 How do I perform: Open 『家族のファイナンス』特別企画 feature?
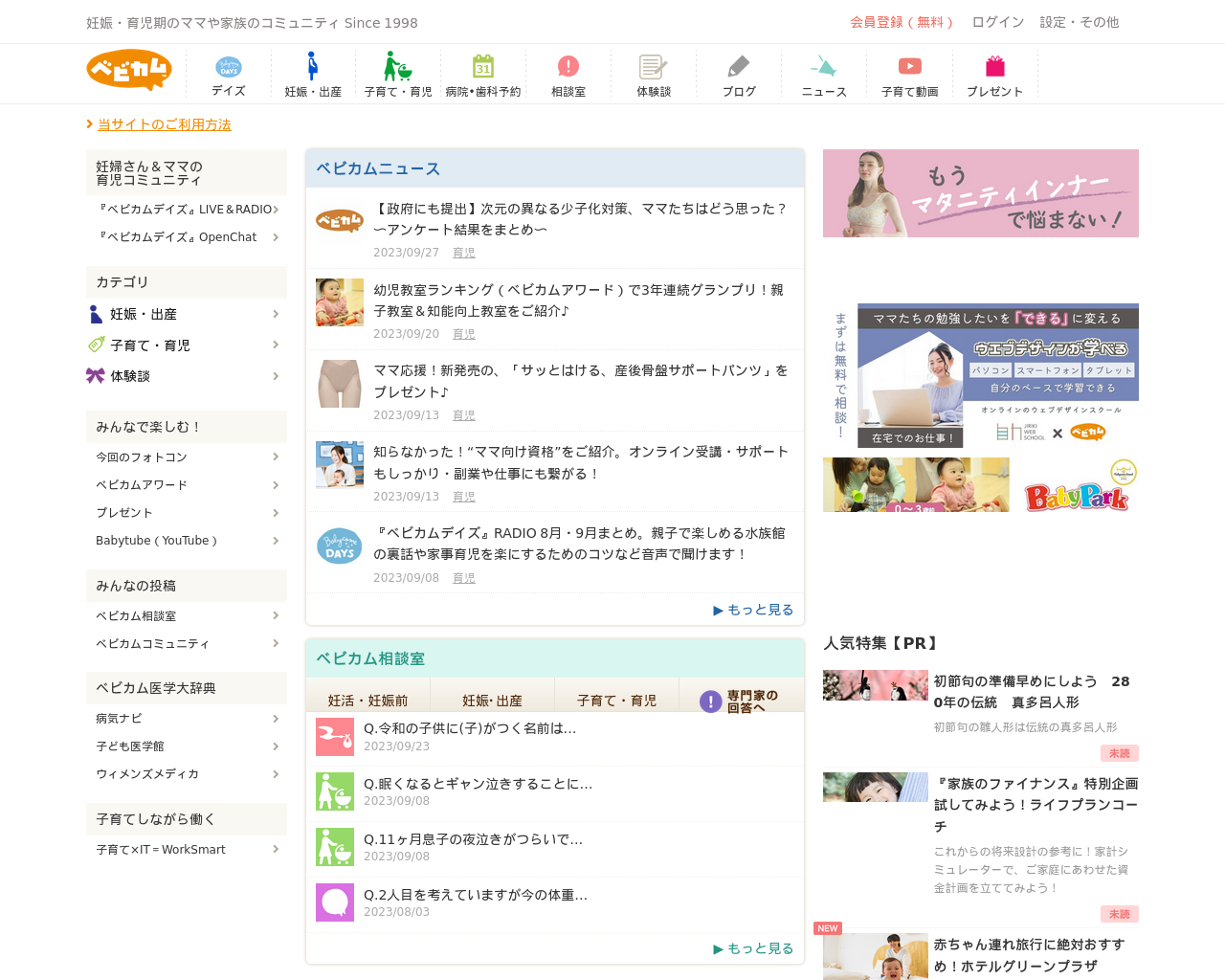click(x=1036, y=805)
